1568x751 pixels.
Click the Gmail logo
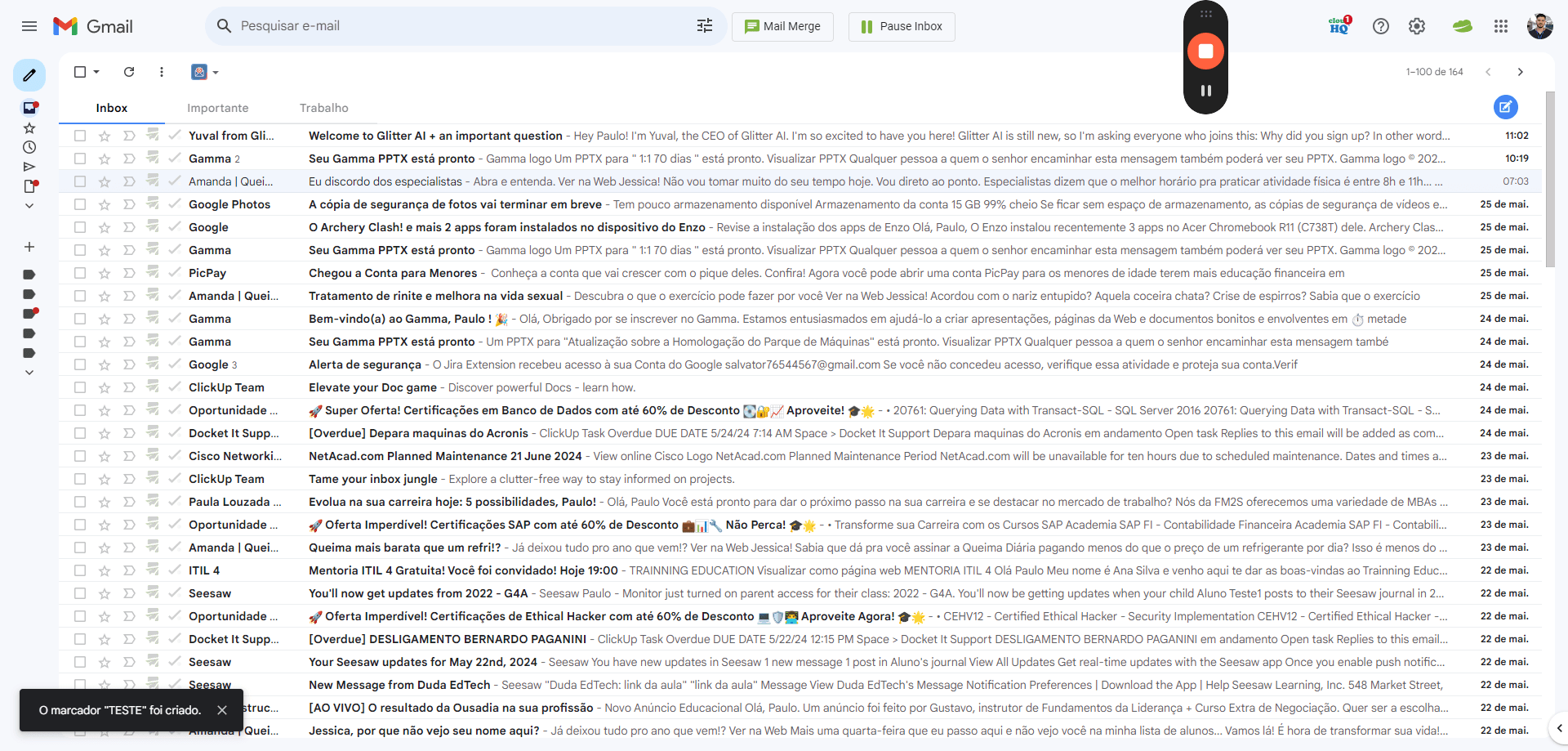pyautogui.click(x=93, y=26)
